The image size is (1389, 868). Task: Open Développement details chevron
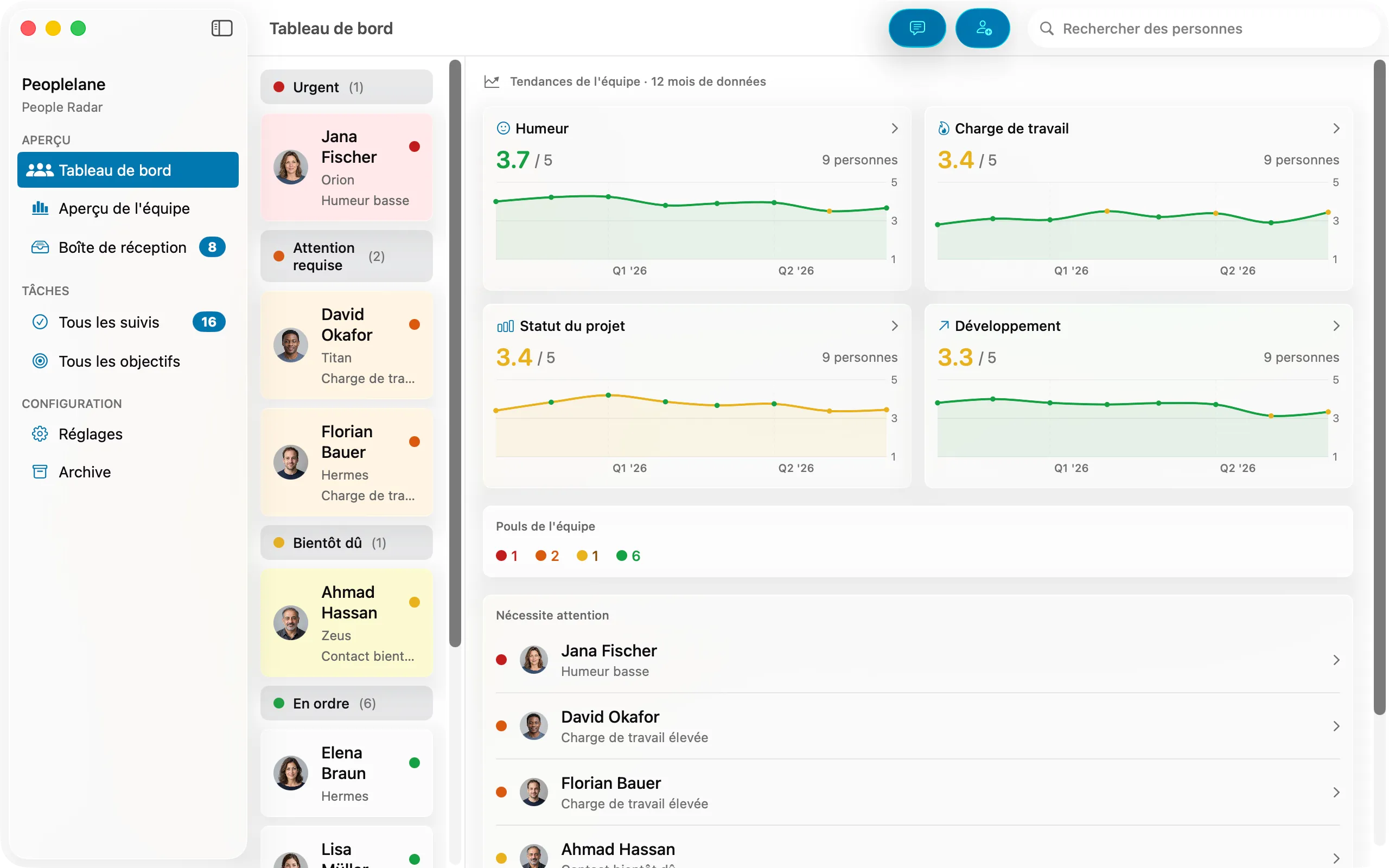click(x=1336, y=326)
